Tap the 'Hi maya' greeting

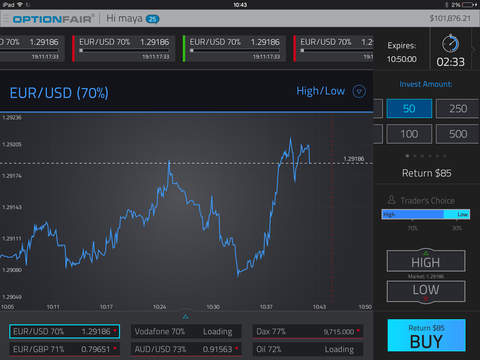click(124, 19)
